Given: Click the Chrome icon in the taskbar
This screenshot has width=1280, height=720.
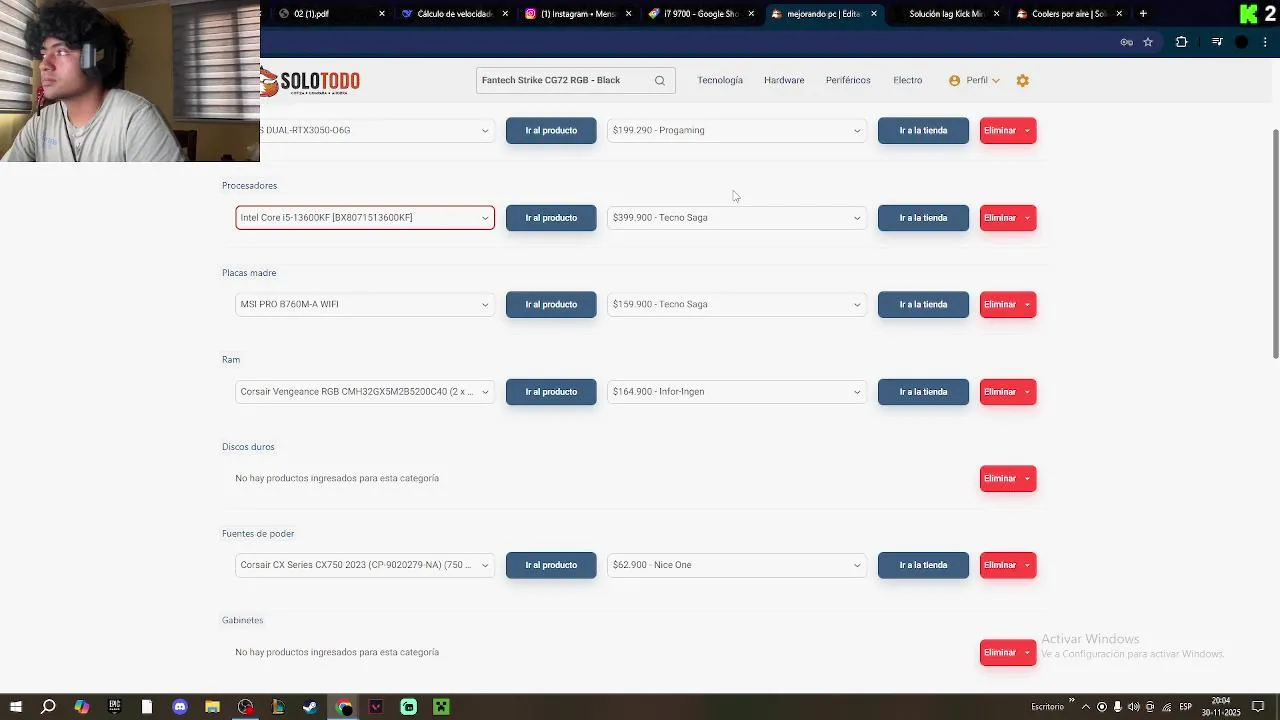Looking at the screenshot, I should (x=344, y=707).
